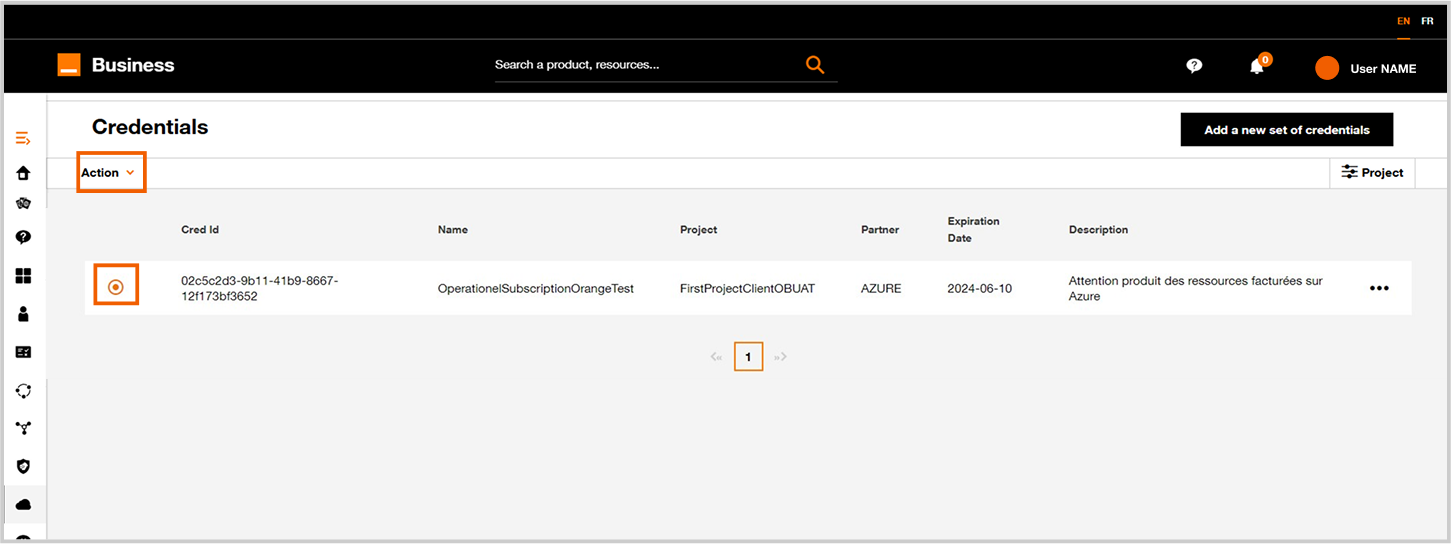Image resolution: width=1451 pixels, height=544 pixels.
Task: Click credential id 02c5c2d3-9b11-41b9-8667
Action: pyautogui.click(x=260, y=288)
